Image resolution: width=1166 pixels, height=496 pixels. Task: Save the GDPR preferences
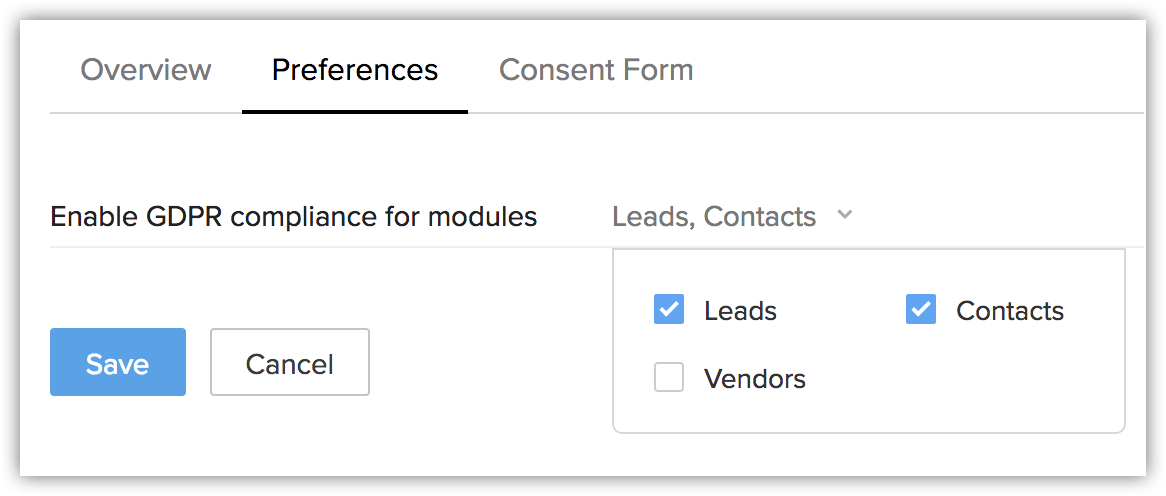point(118,362)
